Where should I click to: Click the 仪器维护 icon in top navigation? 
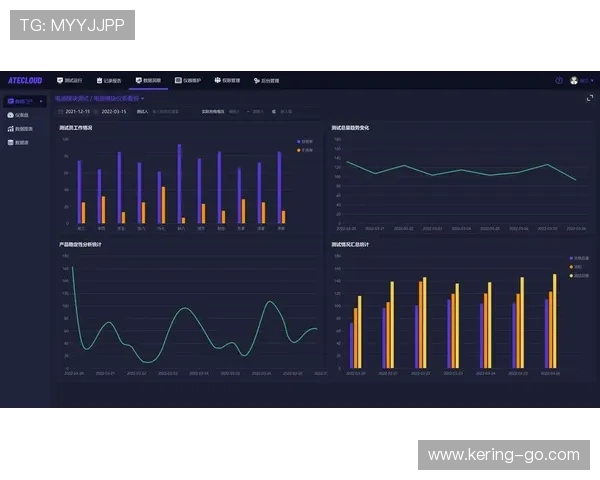click(x=178, y=80)
